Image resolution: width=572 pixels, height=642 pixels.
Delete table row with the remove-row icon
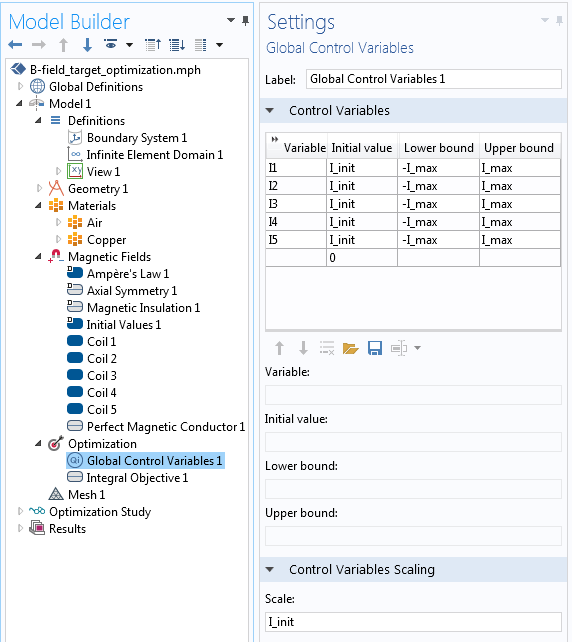point(327,348)
